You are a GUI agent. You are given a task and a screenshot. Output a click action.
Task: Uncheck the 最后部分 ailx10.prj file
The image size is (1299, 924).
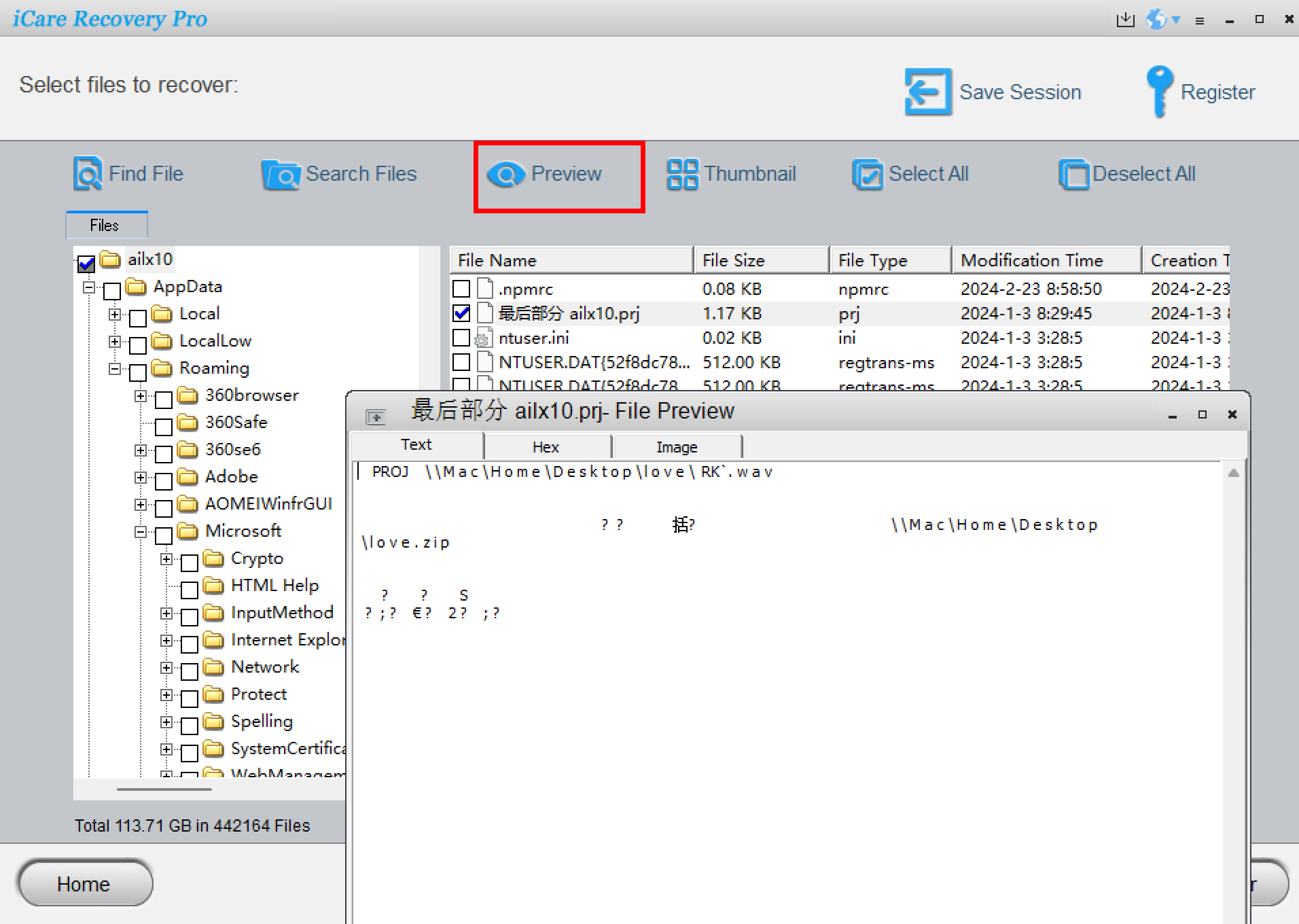[463, 313]
